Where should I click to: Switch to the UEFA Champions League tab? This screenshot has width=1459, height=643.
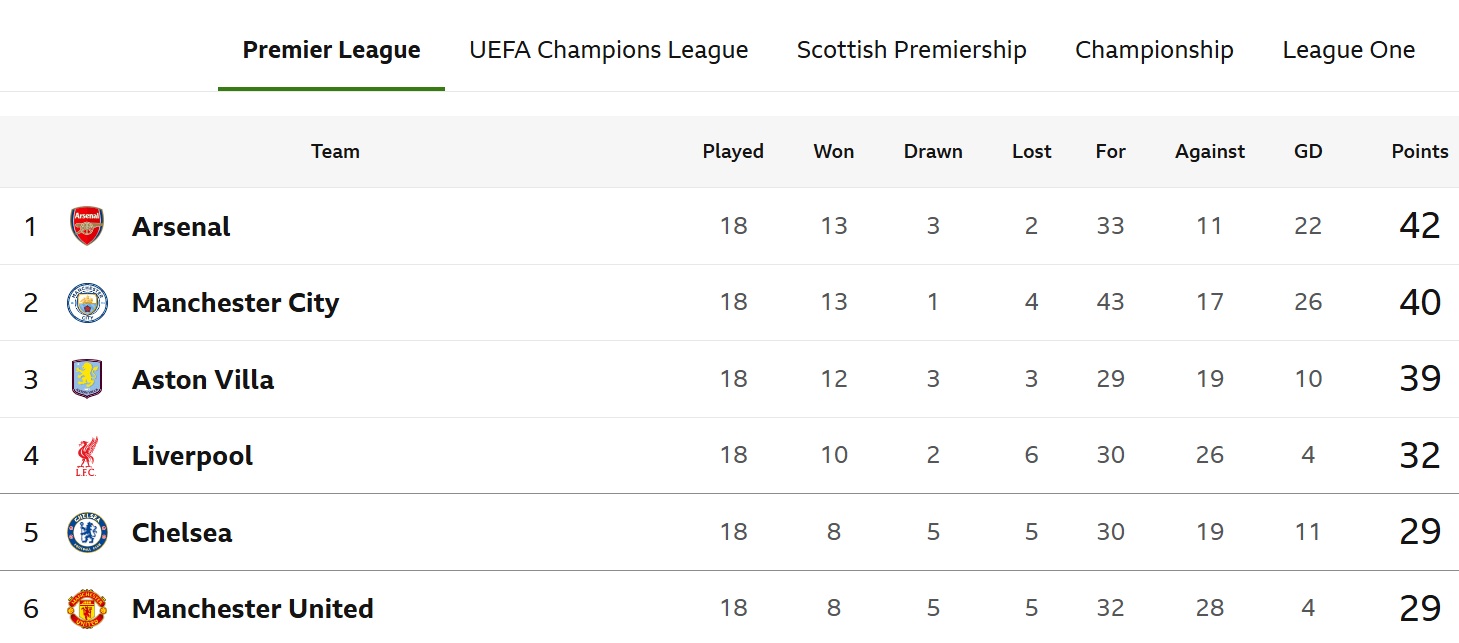tap(608, 50)
